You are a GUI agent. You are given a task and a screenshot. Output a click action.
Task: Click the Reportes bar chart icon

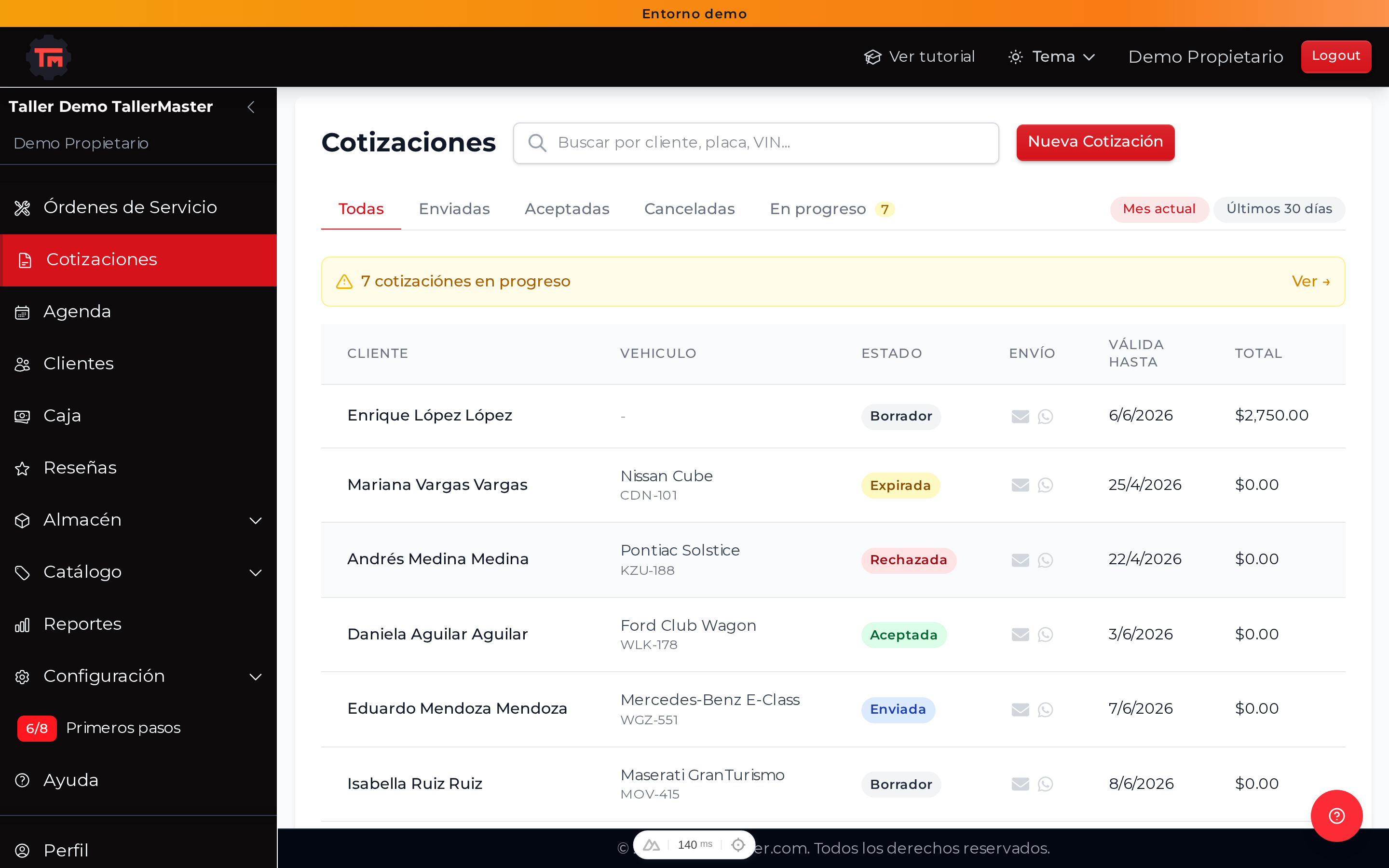[x=22, y=624]
